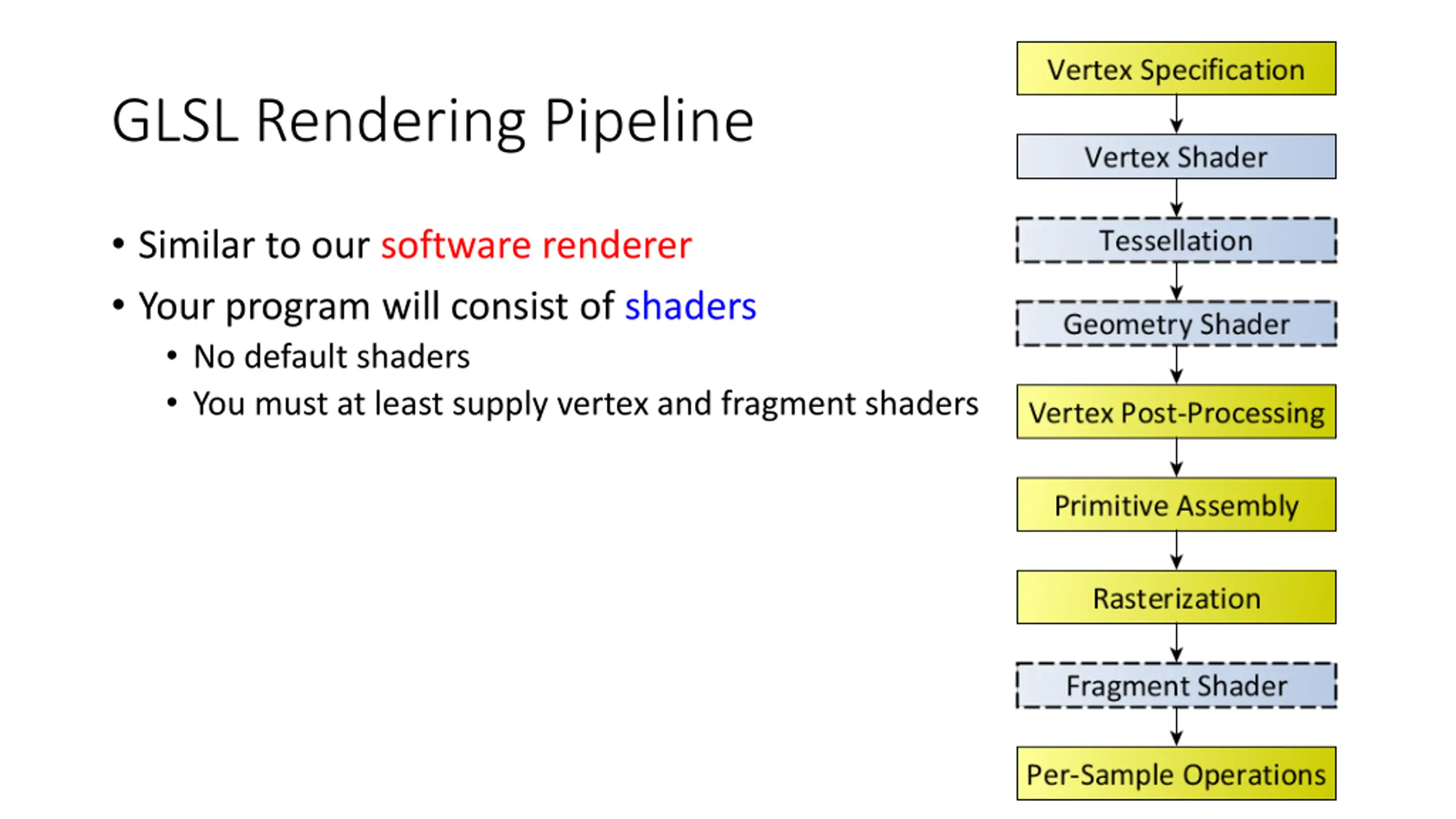Click the Vertex Specification box
The width and height of the screenshot is (1456, 819).
[x=1176, y=68]
